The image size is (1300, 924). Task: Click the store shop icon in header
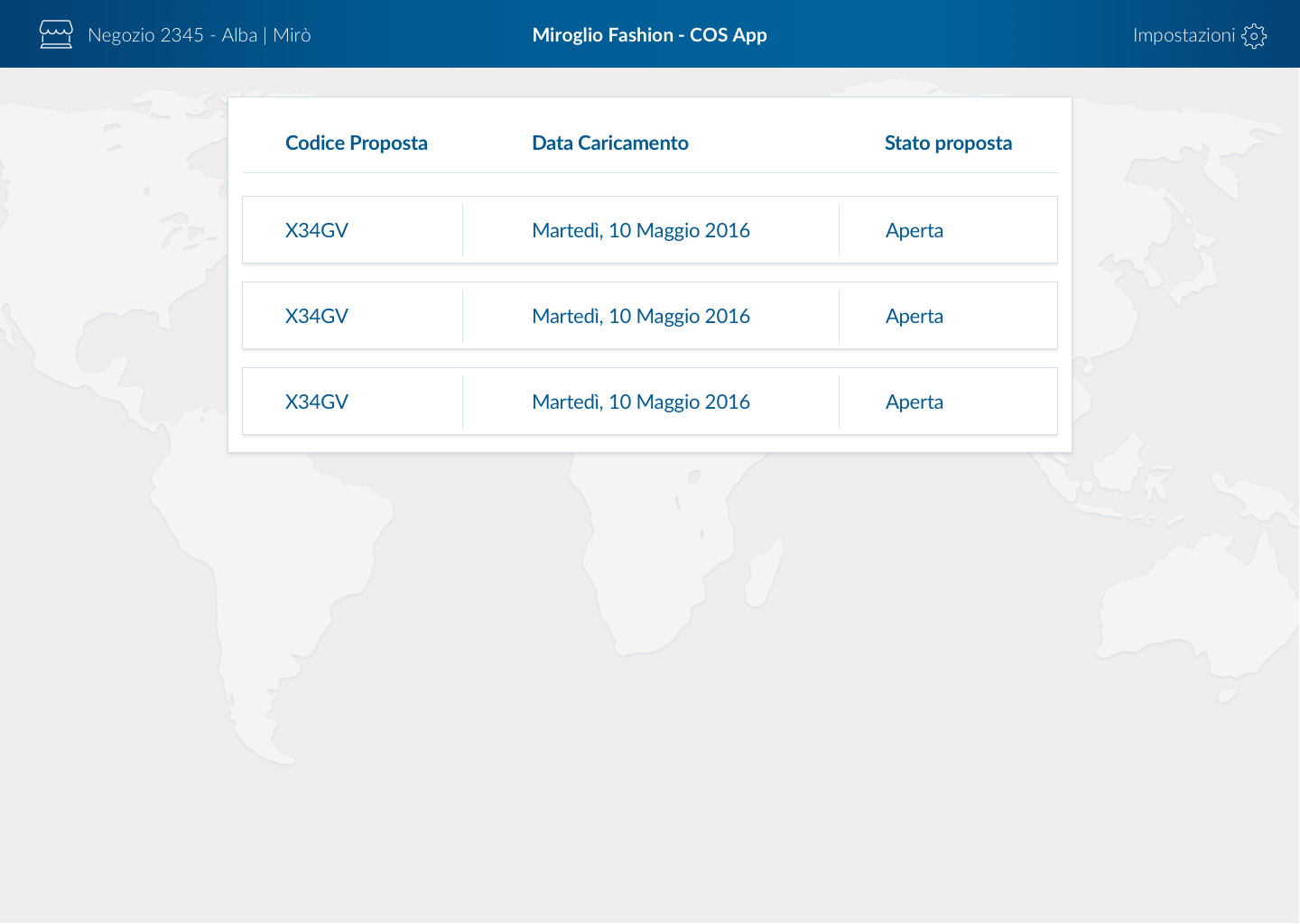(x=56, y=34)
